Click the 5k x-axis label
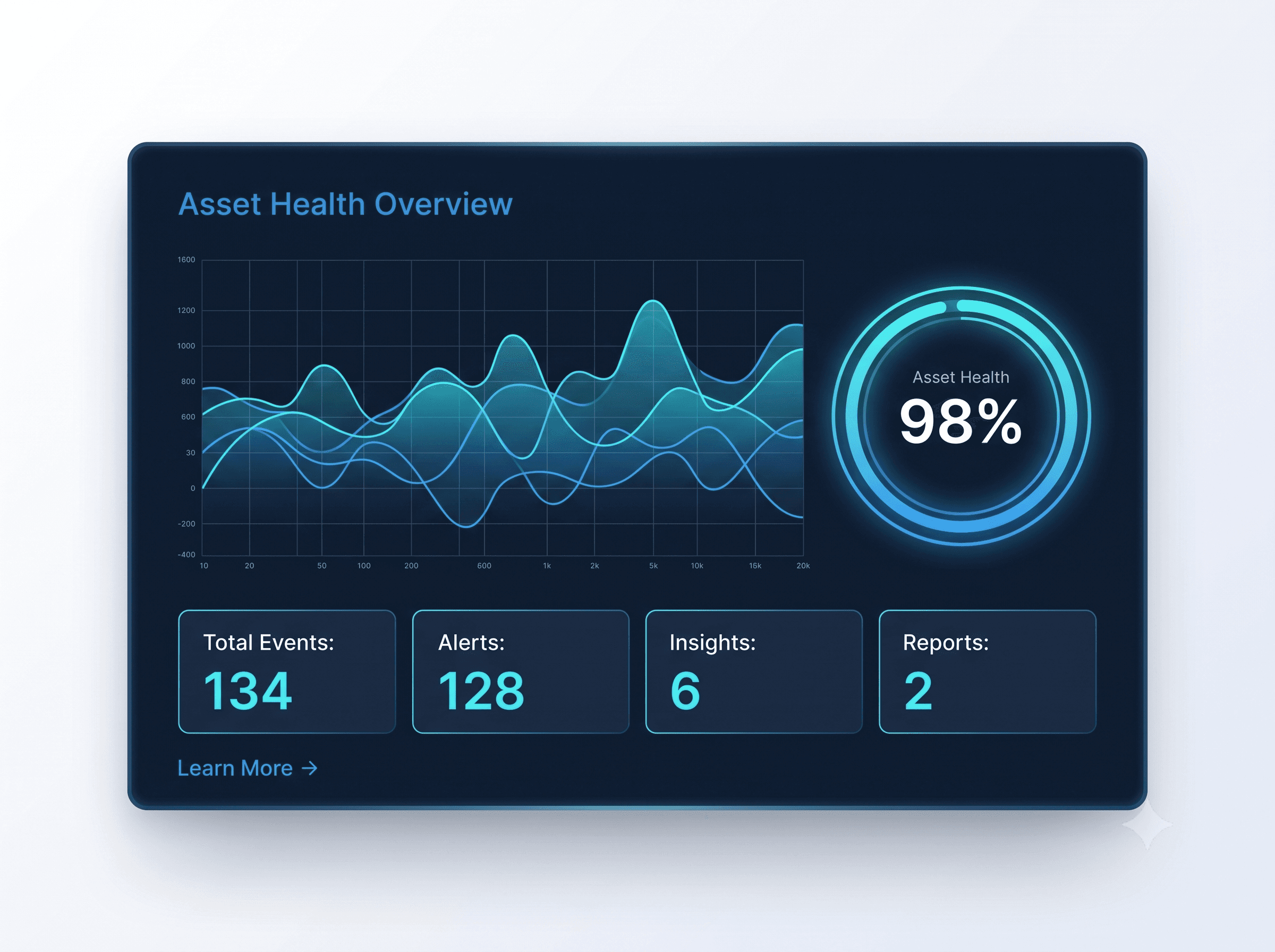Viewport: 1275px width, 952px height. tap(653, 566)
